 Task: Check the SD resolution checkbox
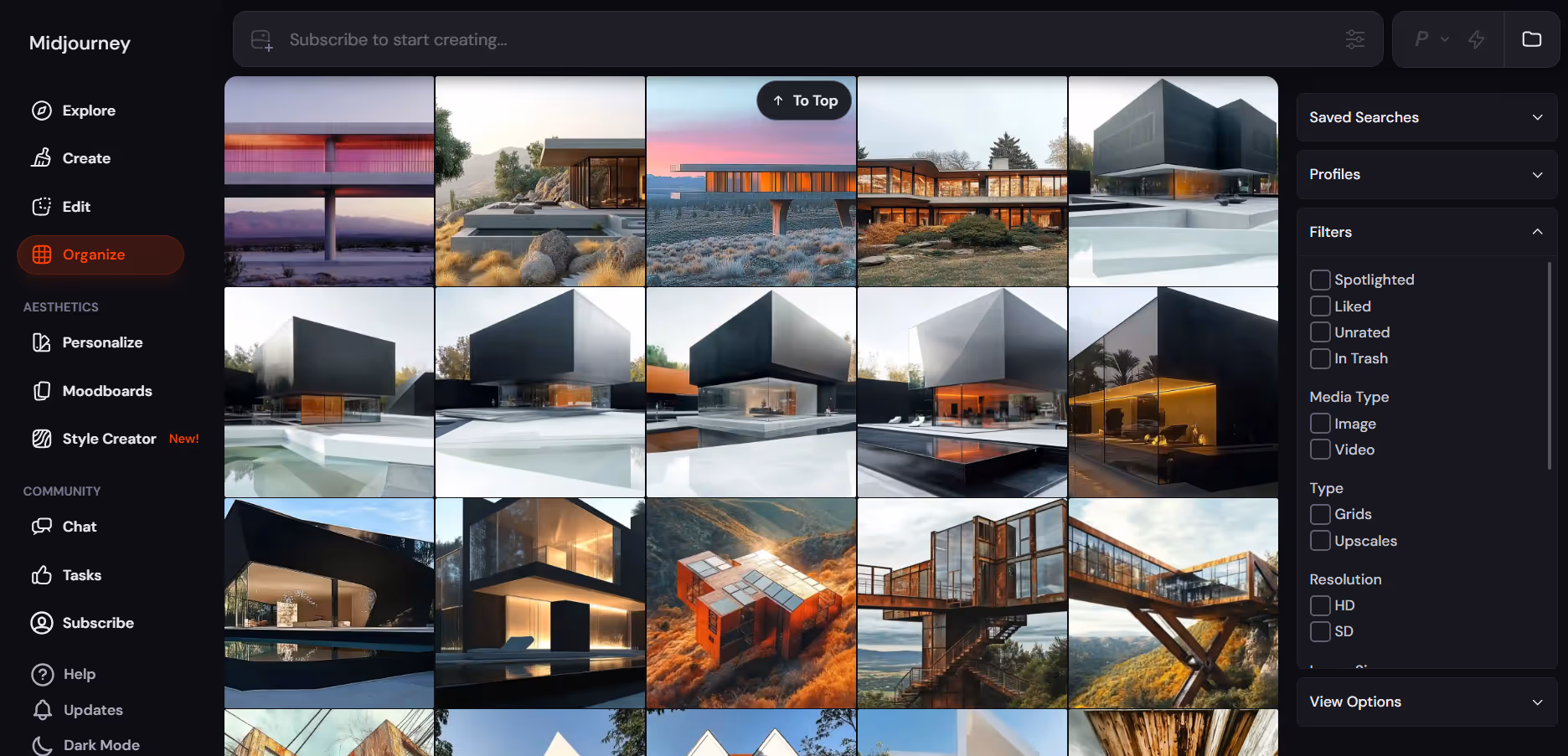(x=1320, y=631)
